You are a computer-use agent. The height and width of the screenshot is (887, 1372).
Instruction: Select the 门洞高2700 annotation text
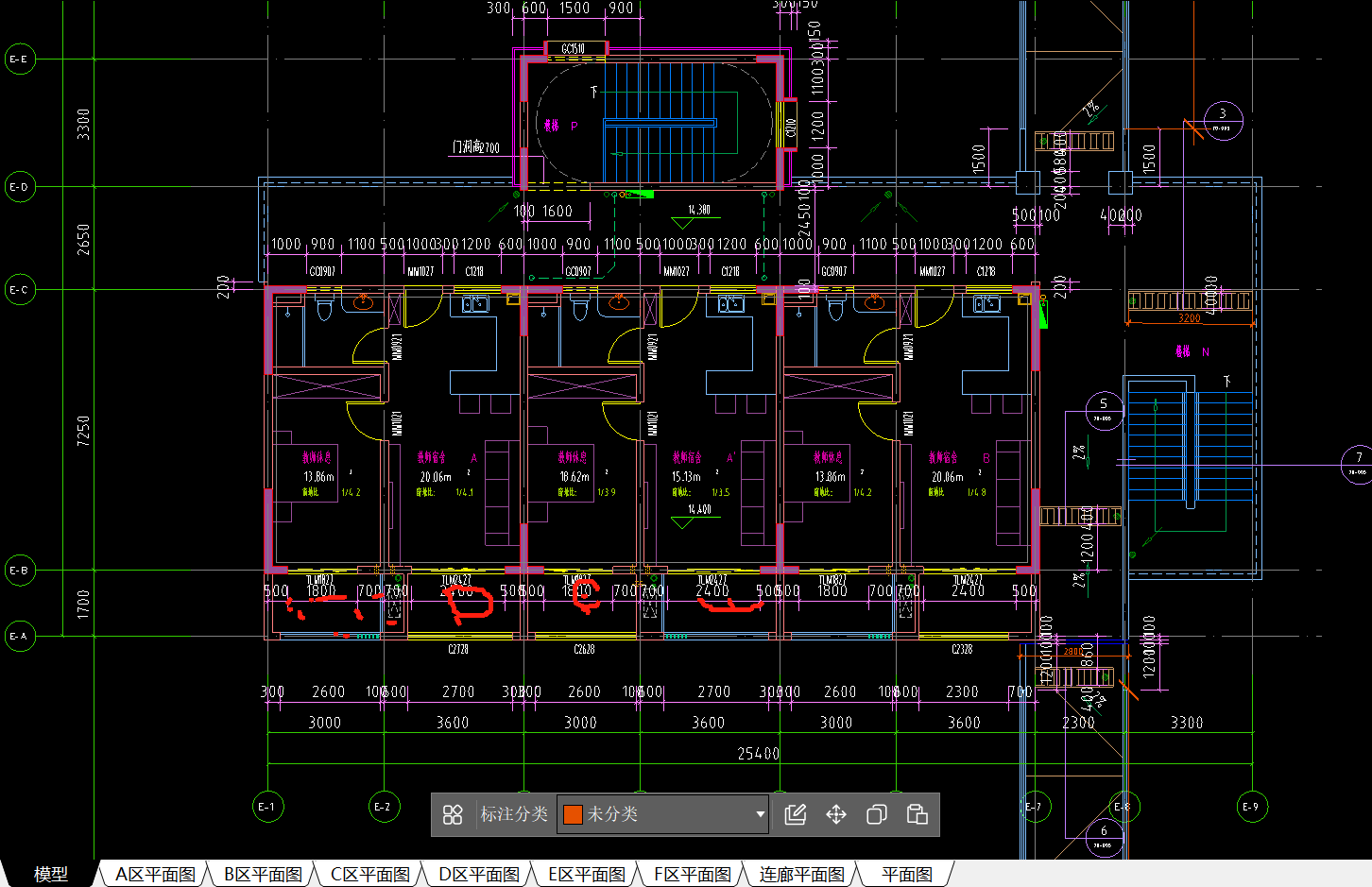point(475,147)
